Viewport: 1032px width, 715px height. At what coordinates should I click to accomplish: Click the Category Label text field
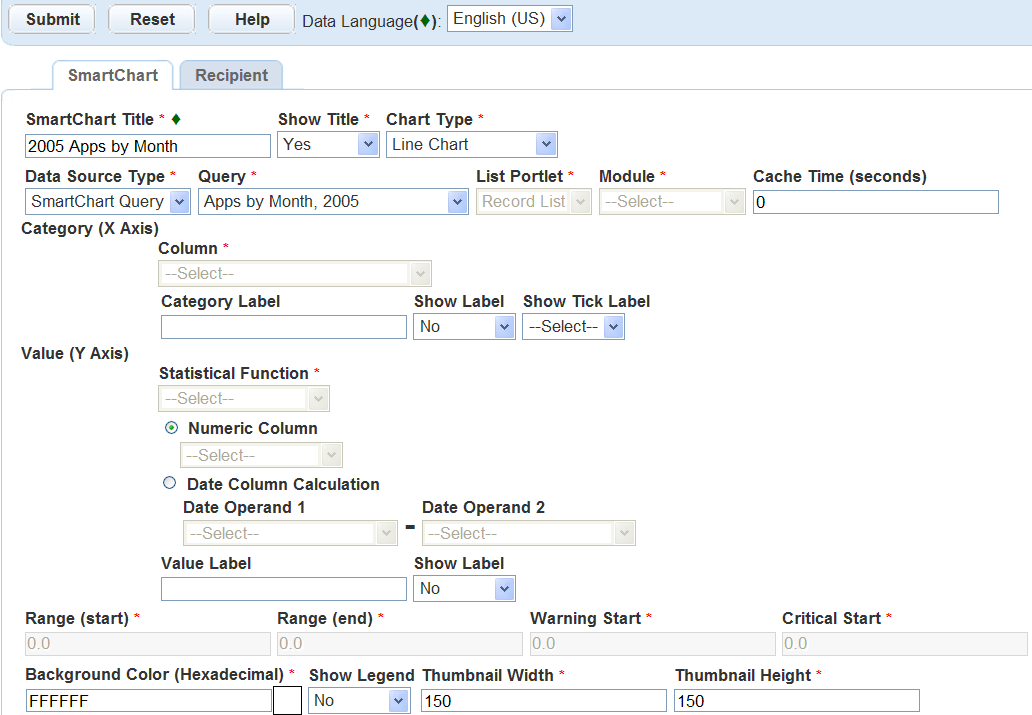pyautogui.click(x=284, y=327)
